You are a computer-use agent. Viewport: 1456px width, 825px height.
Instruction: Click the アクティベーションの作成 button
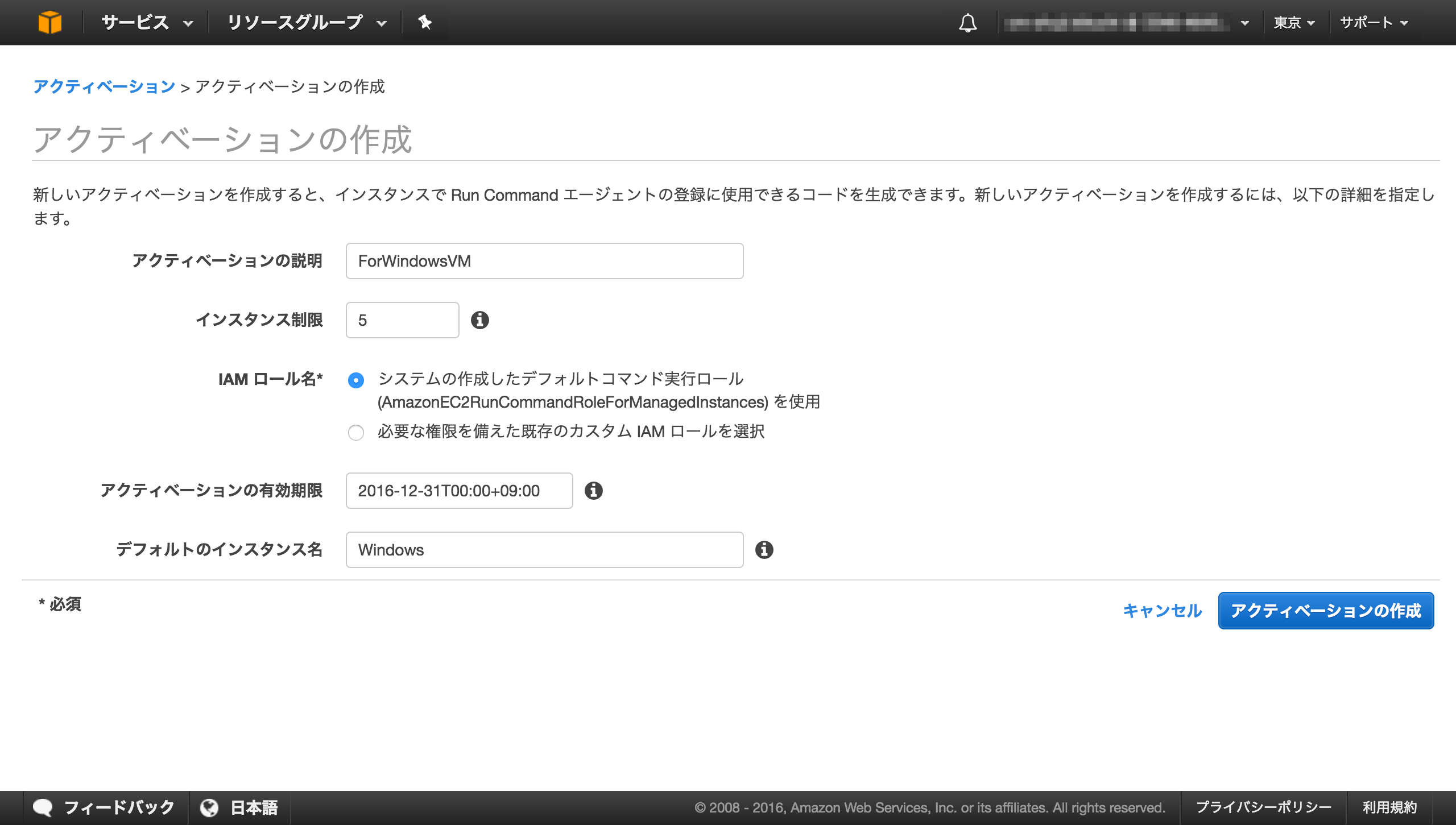(x=1326, y=611)
